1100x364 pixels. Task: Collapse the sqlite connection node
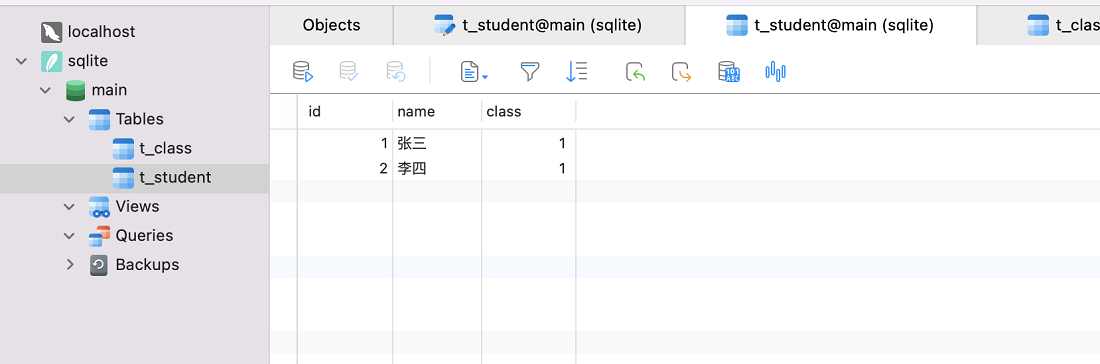[21, 61]
